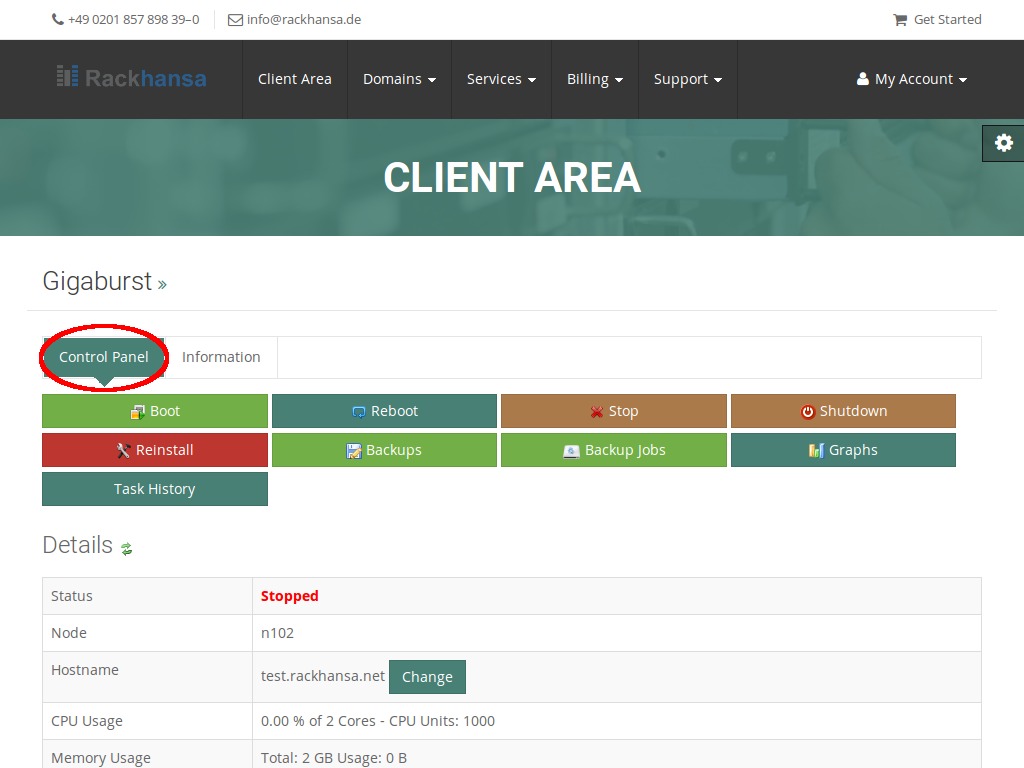Image resolution: width=1024 pixels, height=768 pixels.
Task: Click the shopping cart icon
Action: click(x=900, y=20)
